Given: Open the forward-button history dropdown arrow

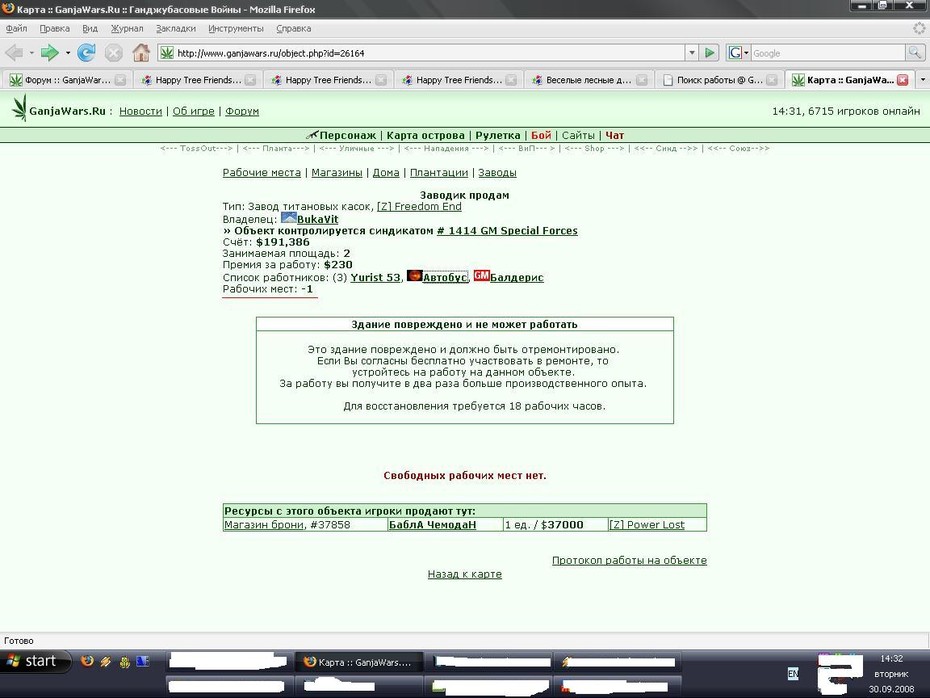Looking at the screenshot, I should pyautogui.click(x=68, y=53).
